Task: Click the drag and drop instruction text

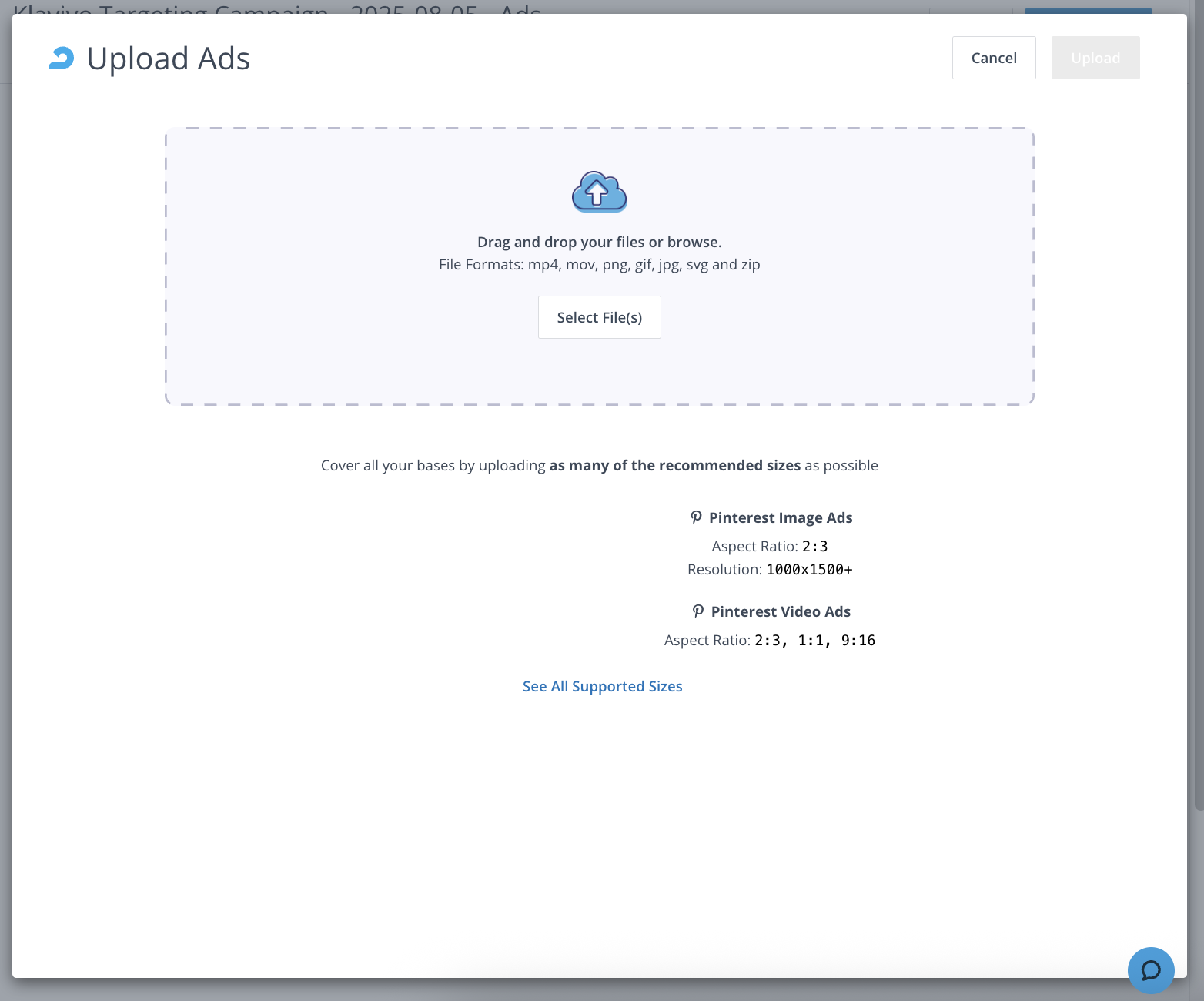Action: [x=599, y=242]
